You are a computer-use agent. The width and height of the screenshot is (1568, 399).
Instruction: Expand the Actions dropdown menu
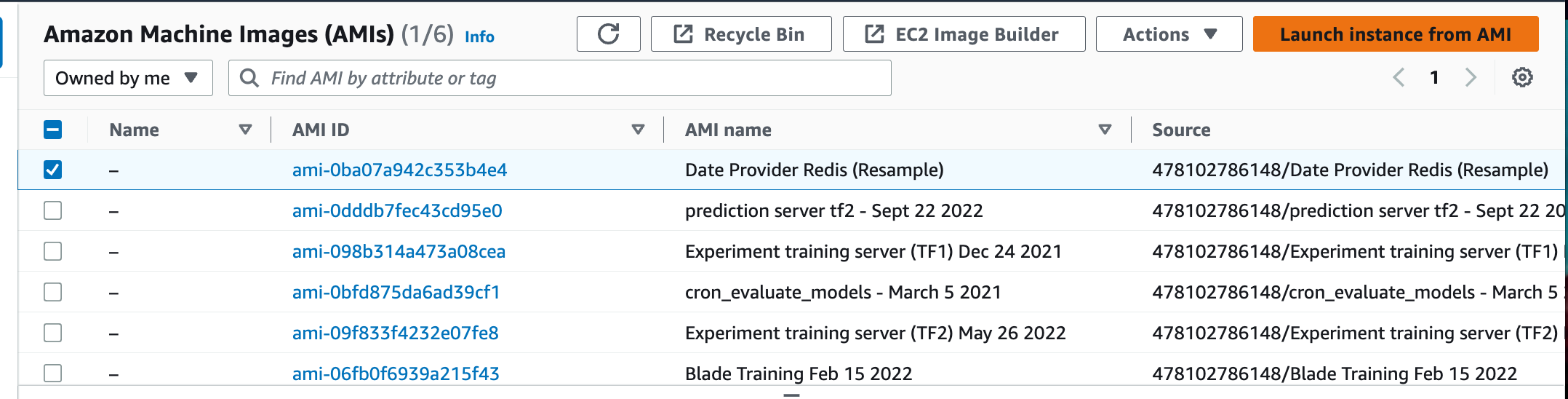(1169, 34)
